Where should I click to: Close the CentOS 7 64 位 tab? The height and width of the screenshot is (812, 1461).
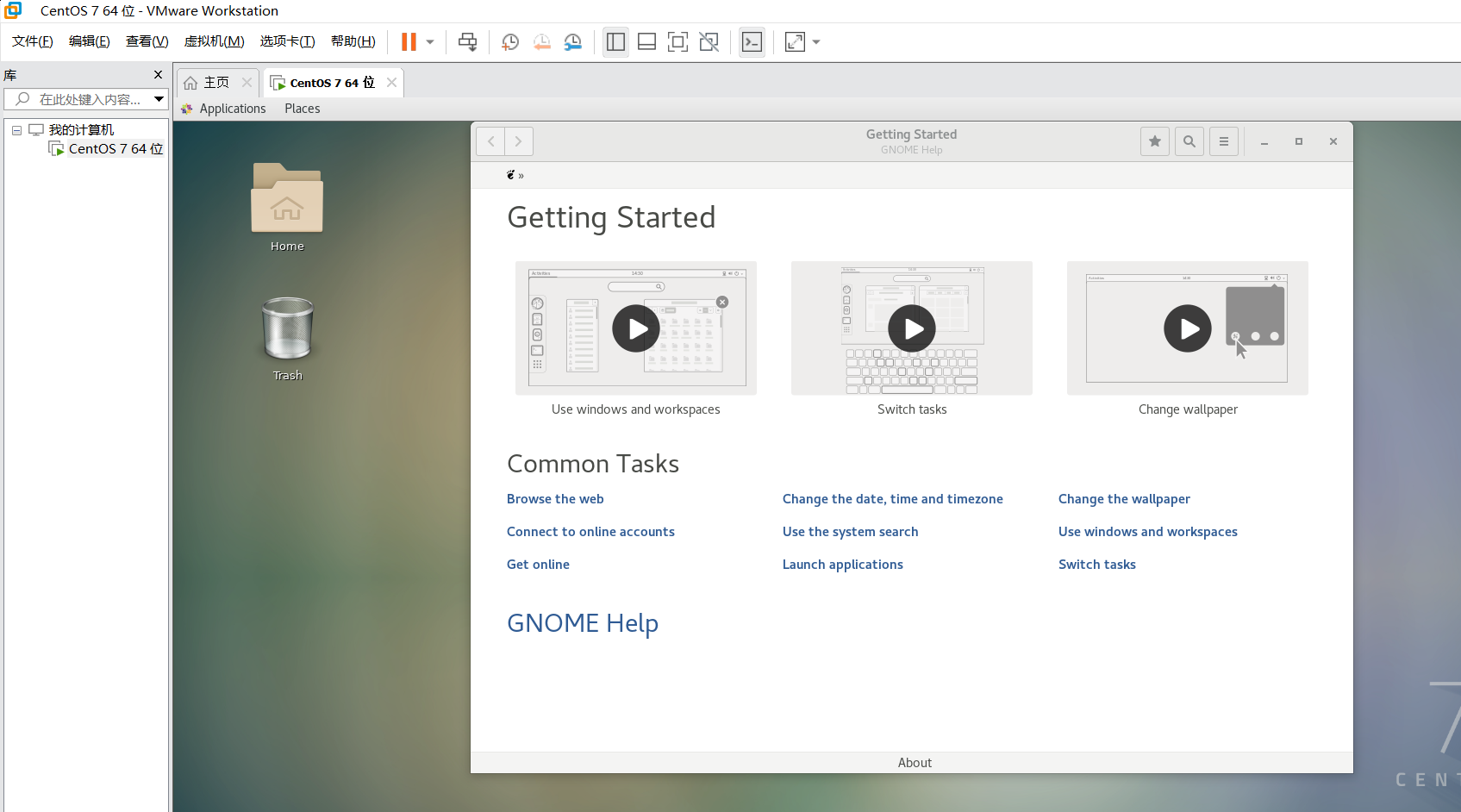click(392, 83)
